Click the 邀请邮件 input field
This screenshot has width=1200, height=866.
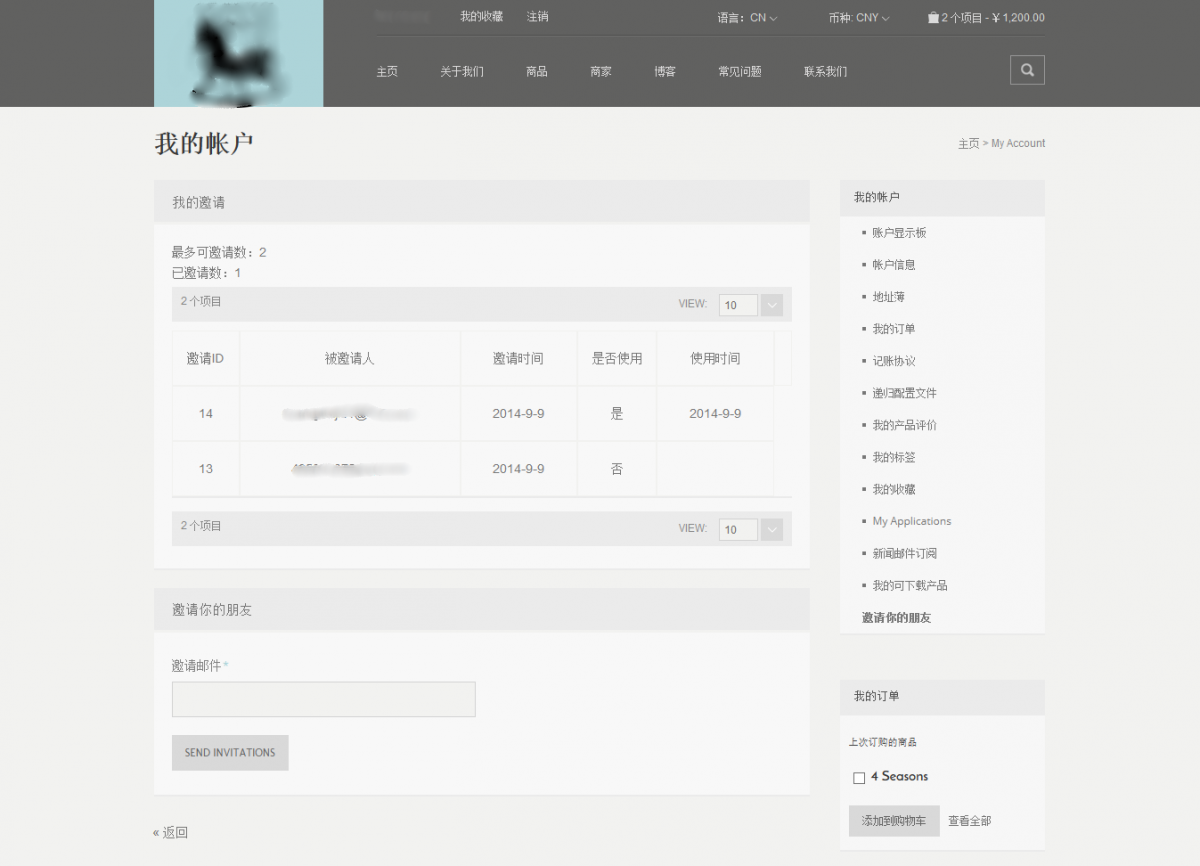pos(323,699)
